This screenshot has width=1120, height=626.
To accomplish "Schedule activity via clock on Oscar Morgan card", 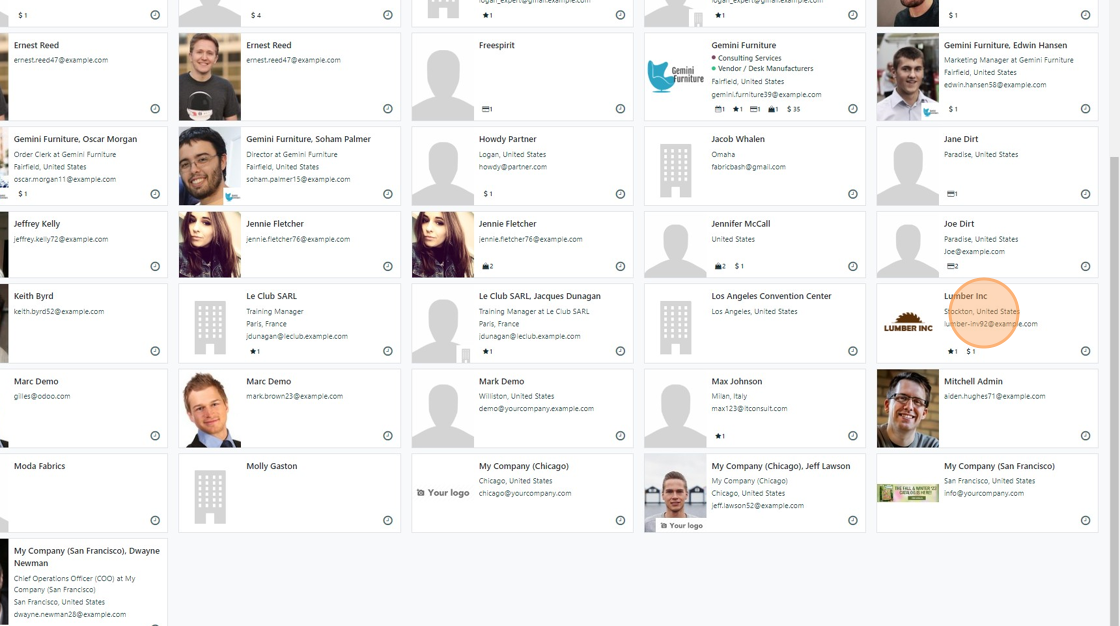I will coord(155,194).
